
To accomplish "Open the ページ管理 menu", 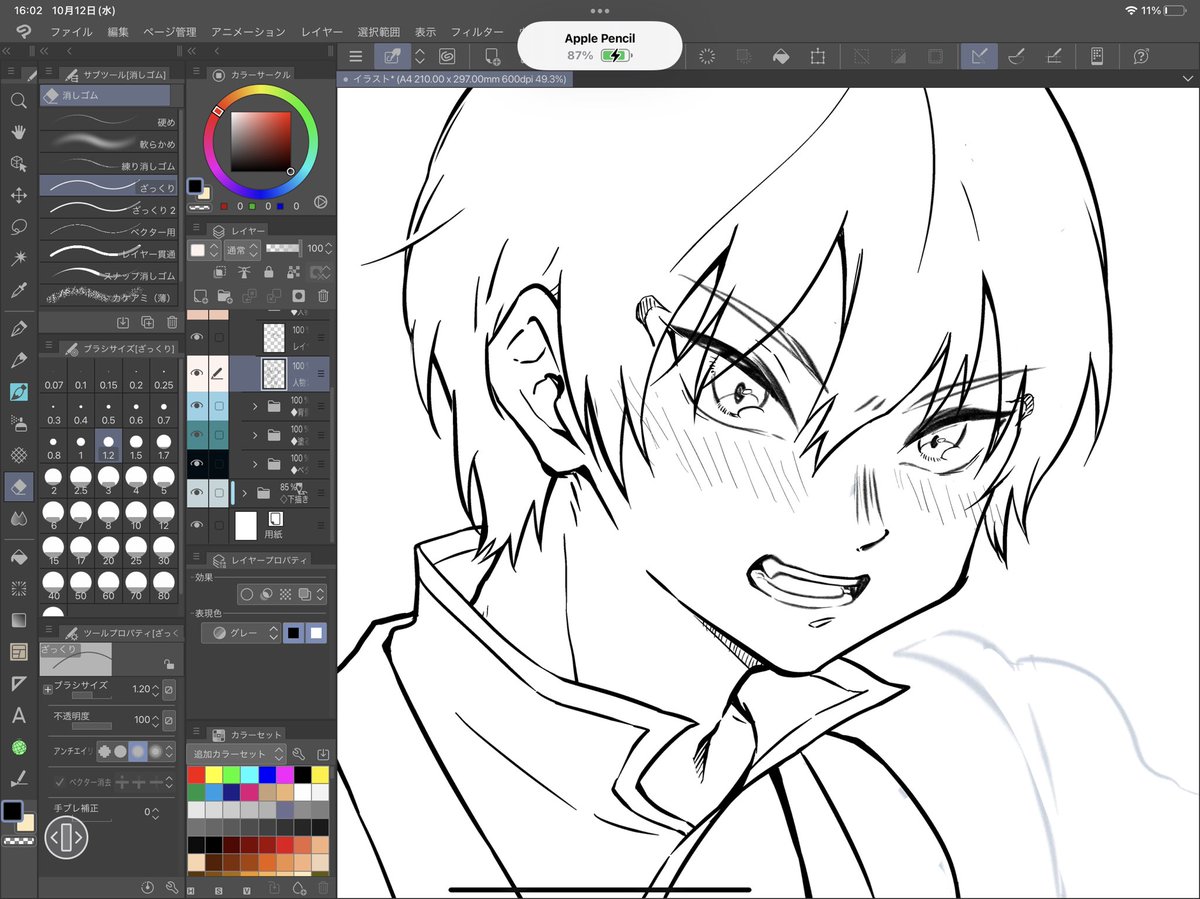I will click(x=170, y=32).
